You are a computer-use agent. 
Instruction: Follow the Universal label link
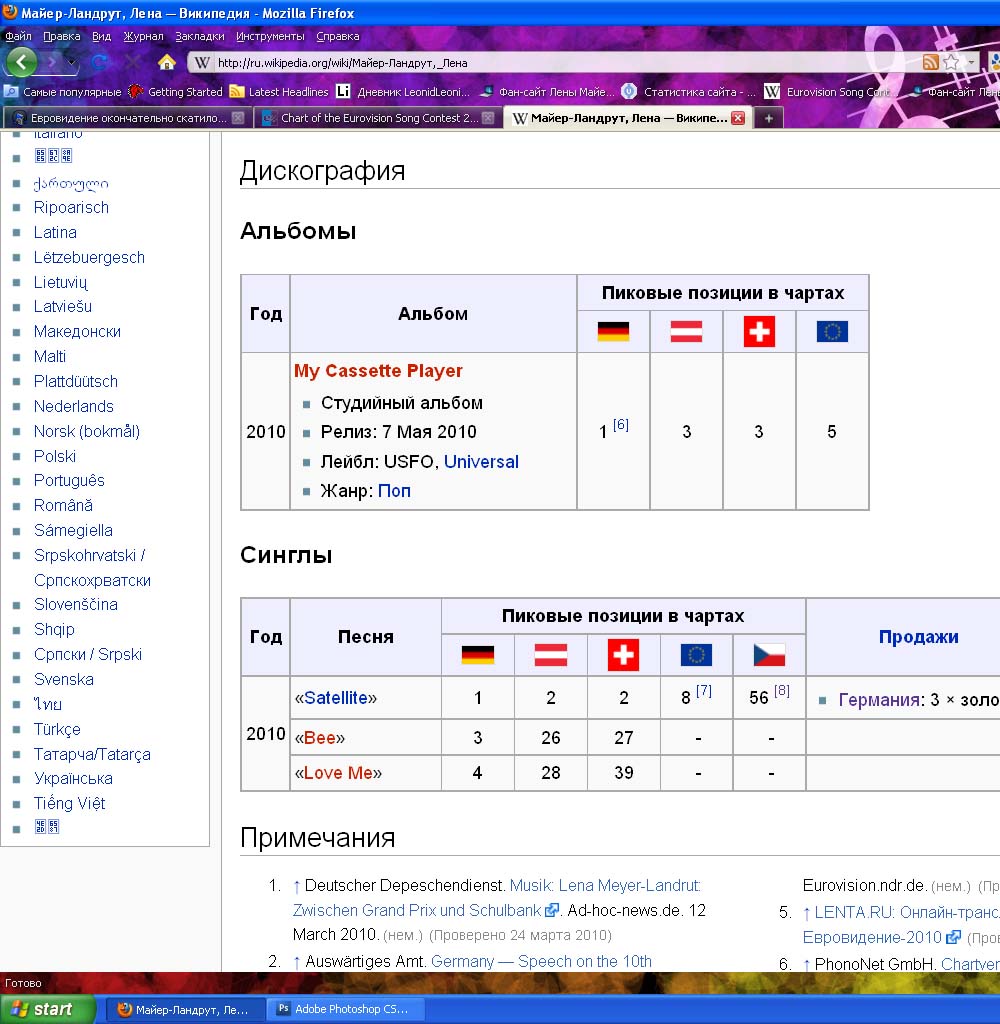(x=481, y=462)
